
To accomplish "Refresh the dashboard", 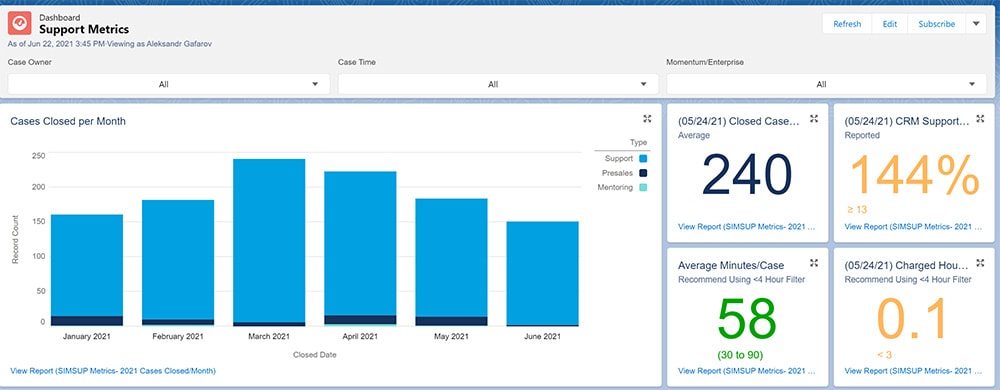I will [x=847, y=24].
